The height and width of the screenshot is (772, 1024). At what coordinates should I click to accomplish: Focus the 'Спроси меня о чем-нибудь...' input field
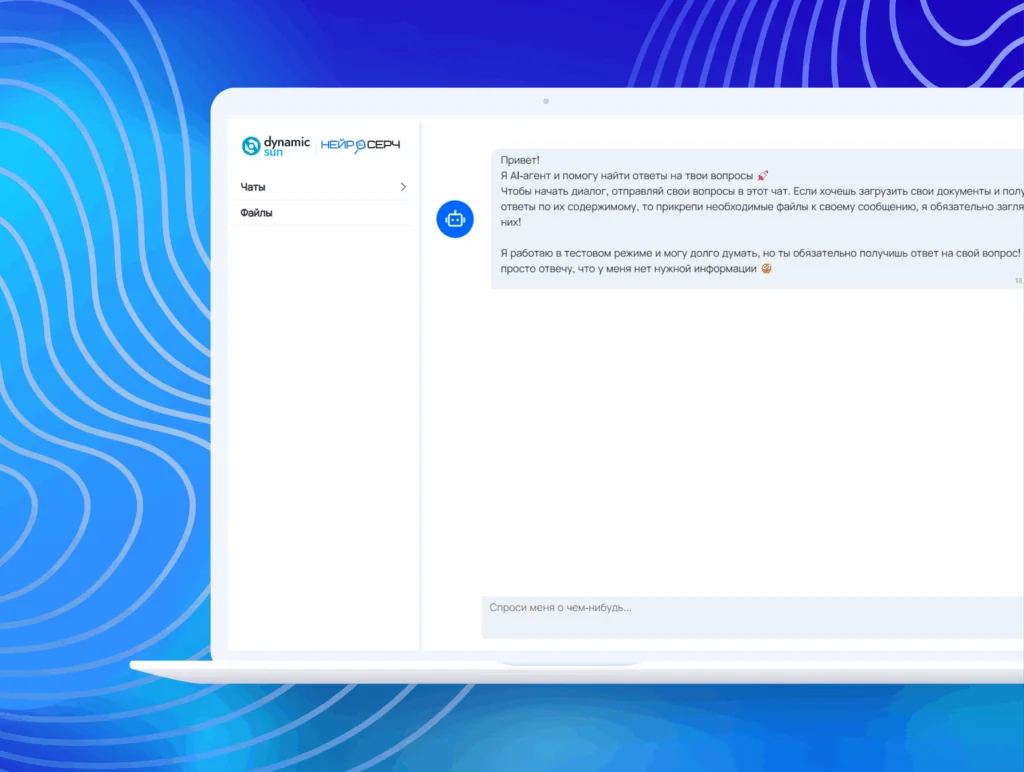(752, 617)
